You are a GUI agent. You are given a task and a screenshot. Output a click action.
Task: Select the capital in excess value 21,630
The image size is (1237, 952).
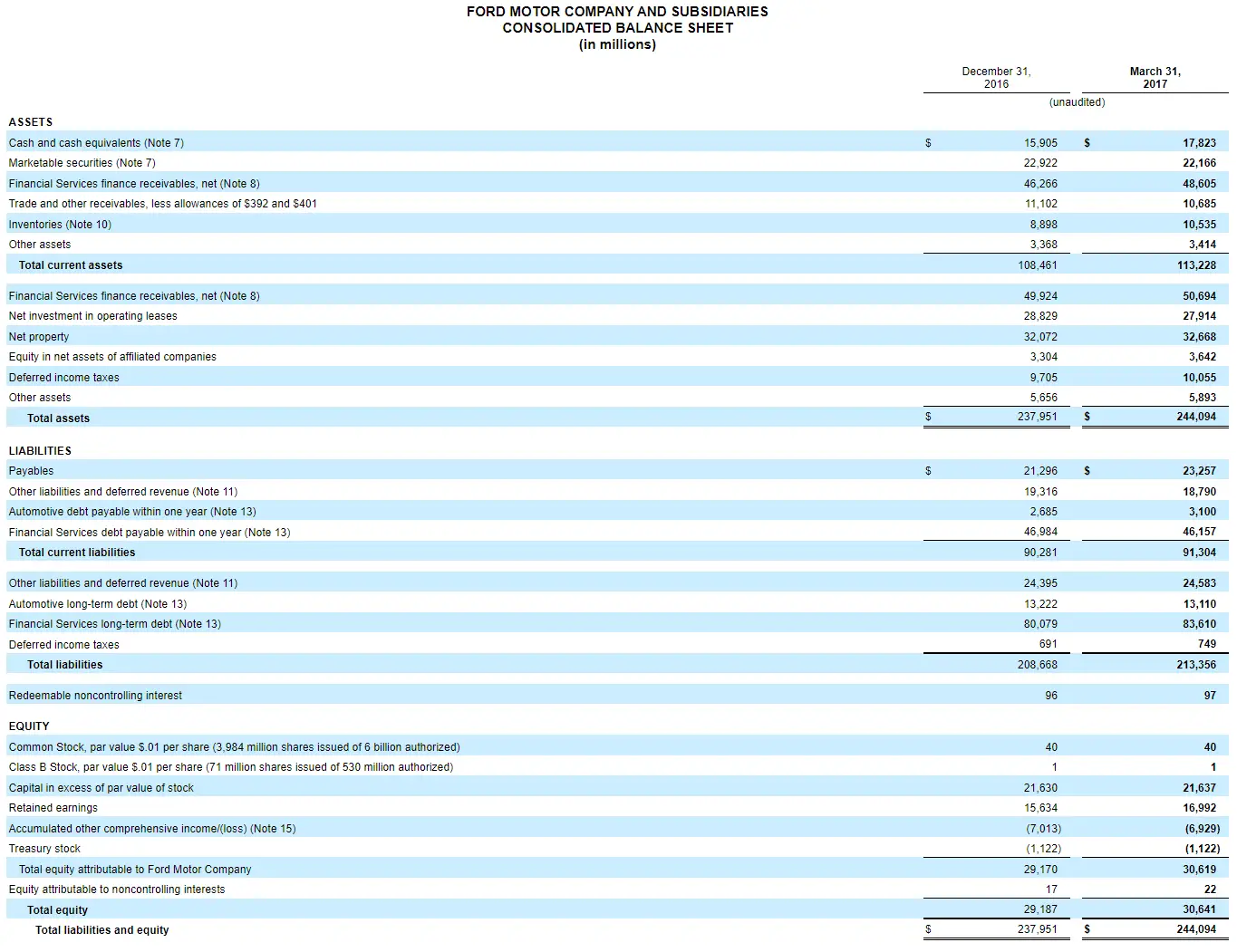tap(1041, 788)
